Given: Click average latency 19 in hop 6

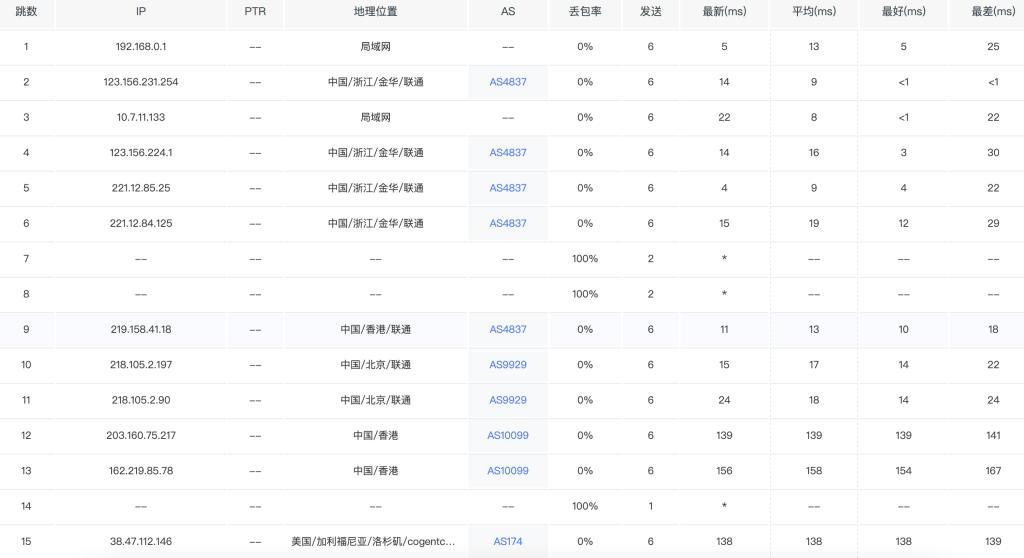Looking at the screenshot, I should (x=814, y=223).
